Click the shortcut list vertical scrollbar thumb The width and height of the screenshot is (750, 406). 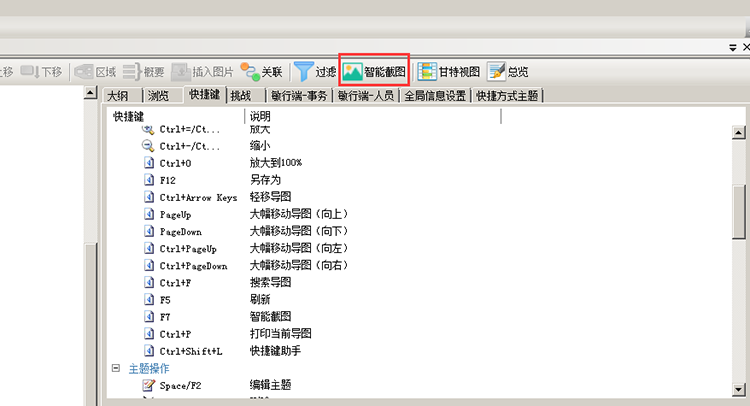click(739, 211)
